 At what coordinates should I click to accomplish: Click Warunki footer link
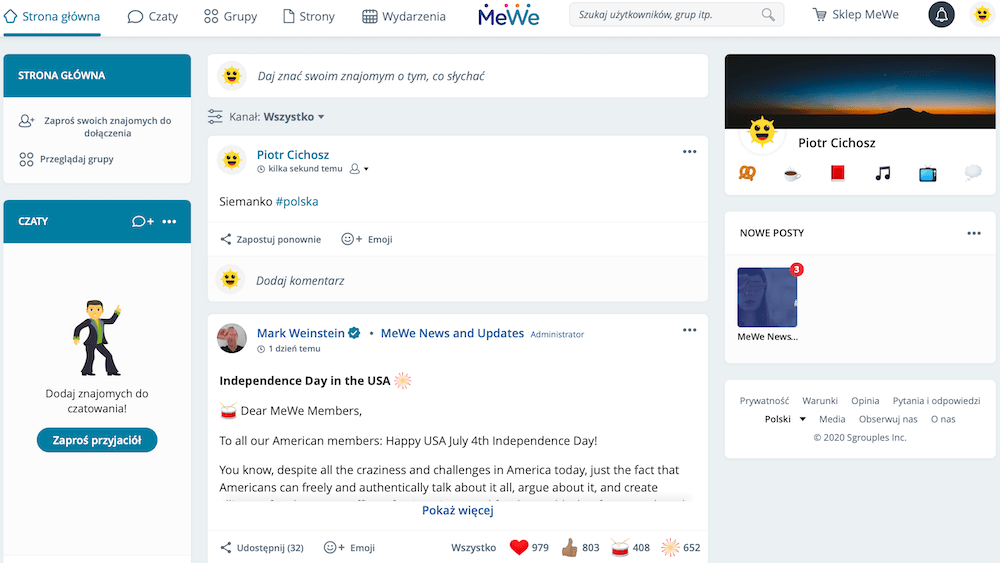[x=820, y=400]
